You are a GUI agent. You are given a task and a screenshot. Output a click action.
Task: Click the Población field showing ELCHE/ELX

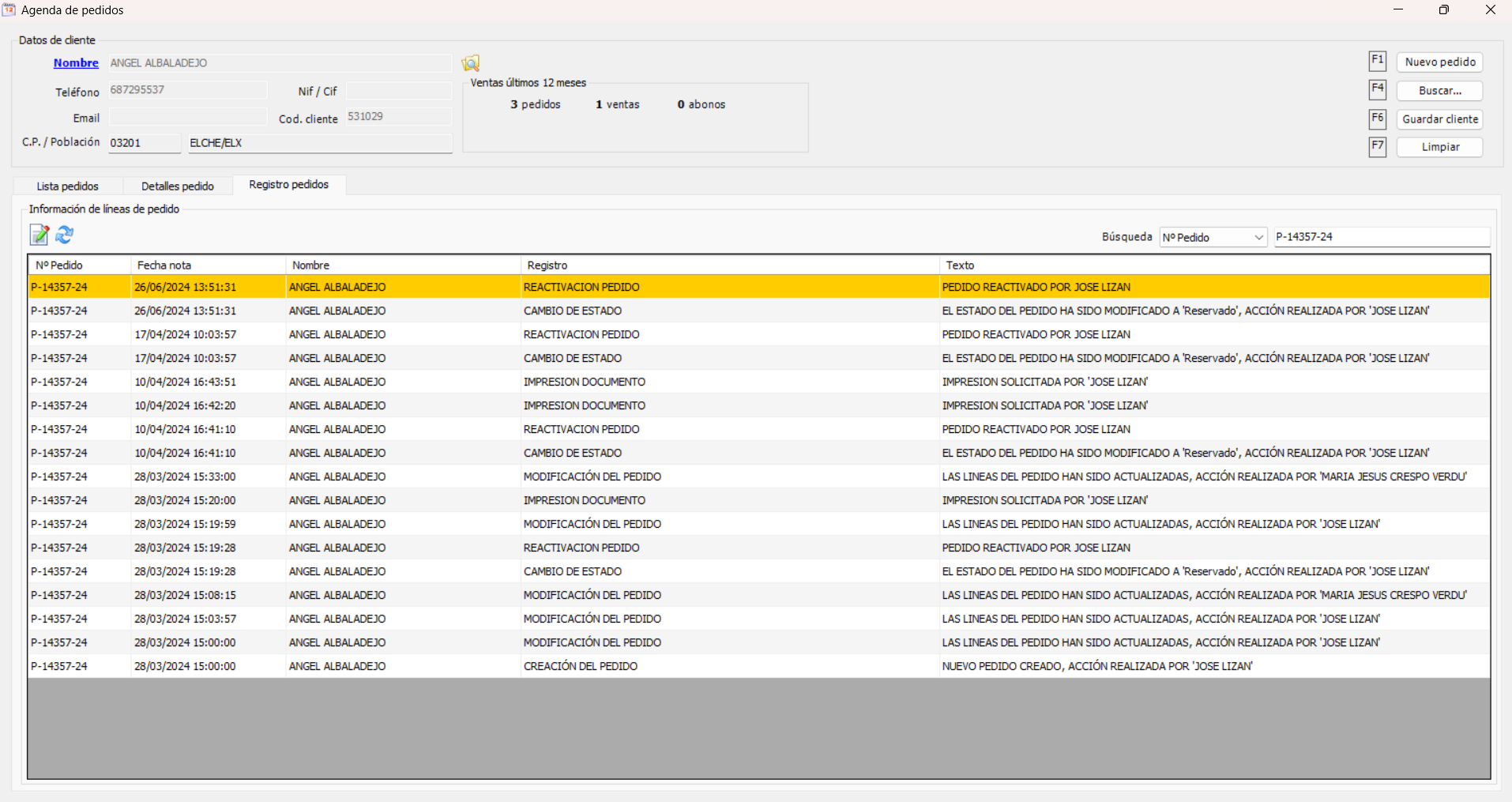tap(319, 143)
